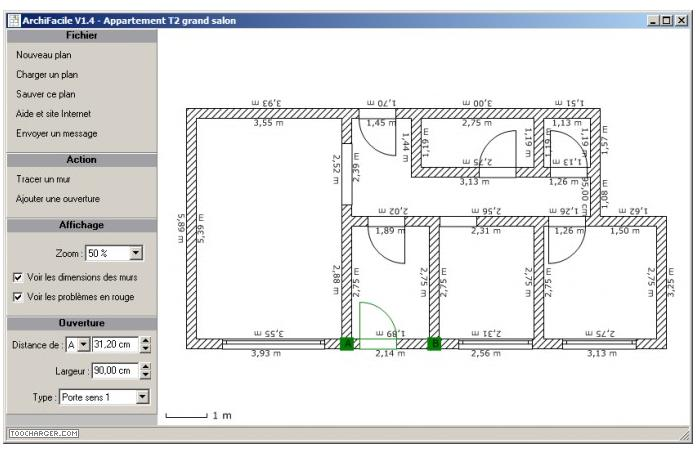The image size is (700, 463).
Task: Open the 'Distance de' reference point dropdown
Action: pyautogui.click(x=83, y=345)
